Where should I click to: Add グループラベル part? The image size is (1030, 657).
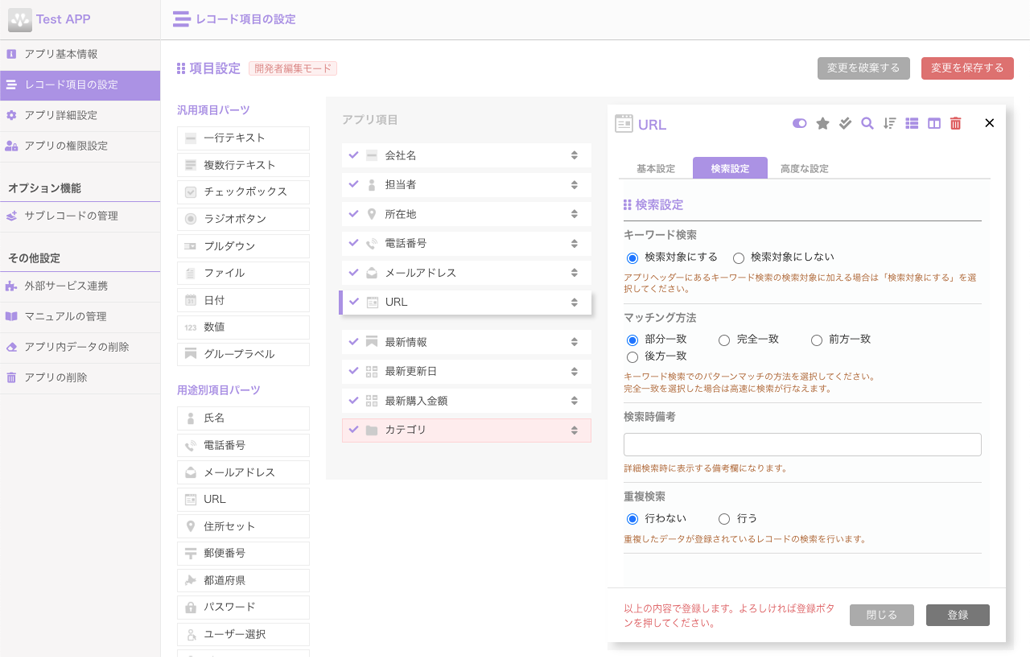pos(243,354)
